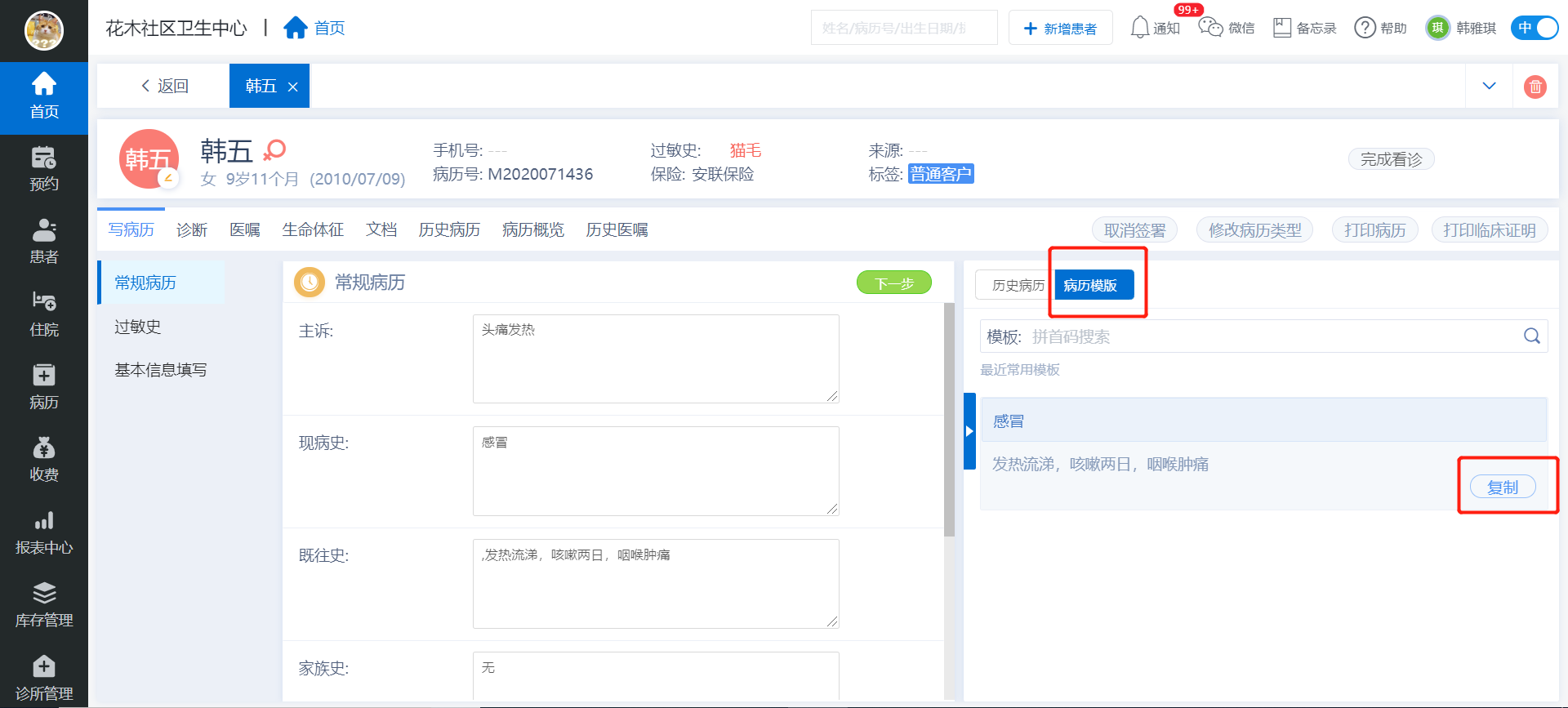Click the form's vertical scrollbar
Viewport: 1568px width, 708px height.
pos(949,420)
